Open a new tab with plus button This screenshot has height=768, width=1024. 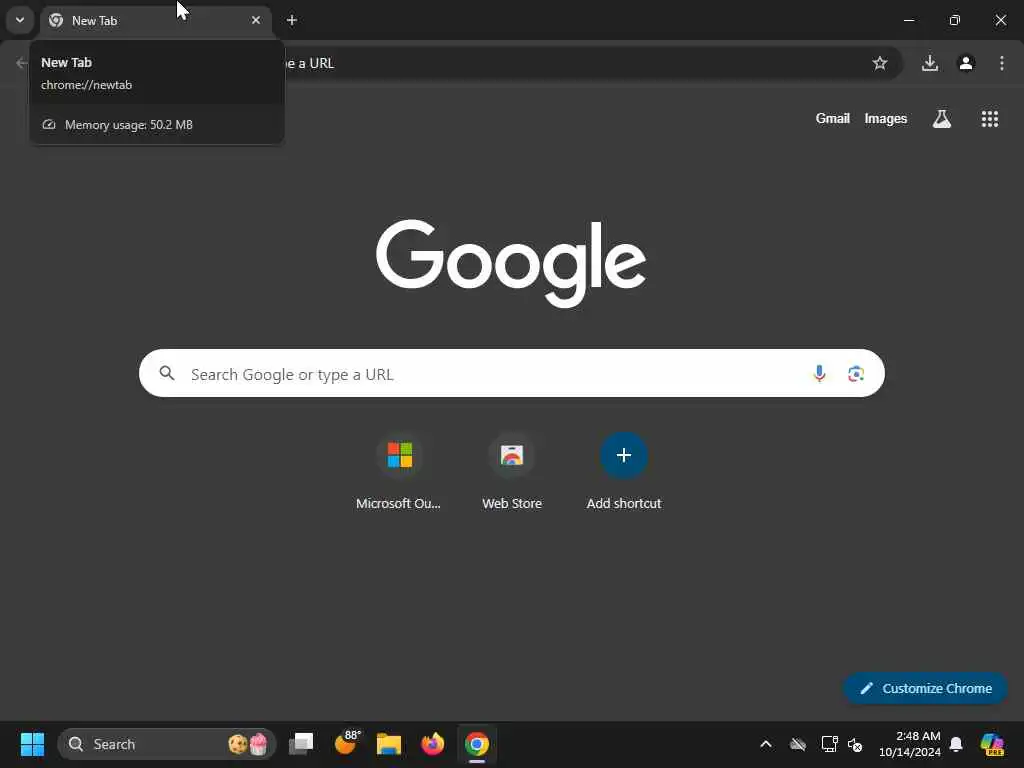[292, 20]
